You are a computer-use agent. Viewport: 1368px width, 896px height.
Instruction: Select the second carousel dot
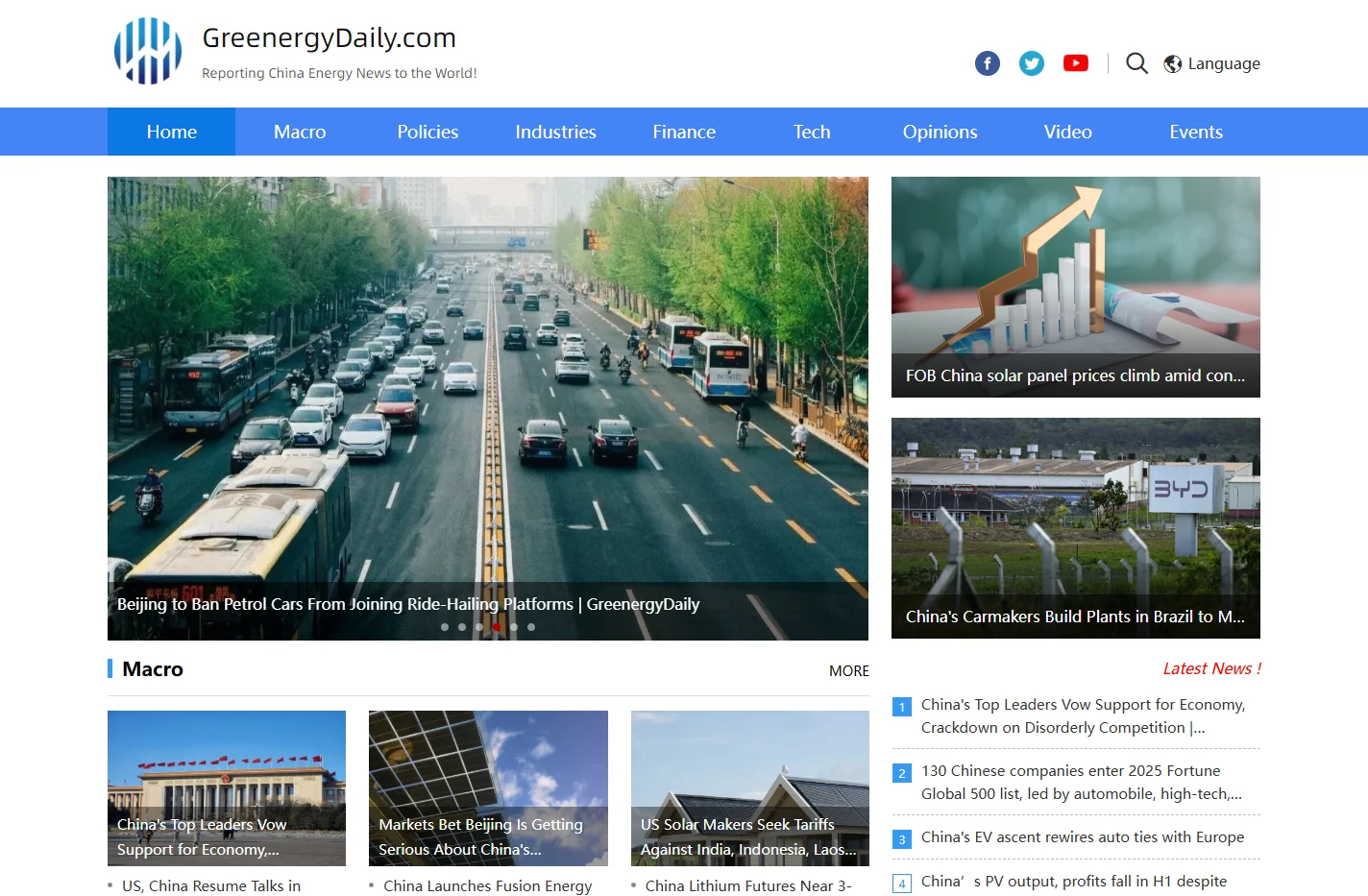point(462,627)
